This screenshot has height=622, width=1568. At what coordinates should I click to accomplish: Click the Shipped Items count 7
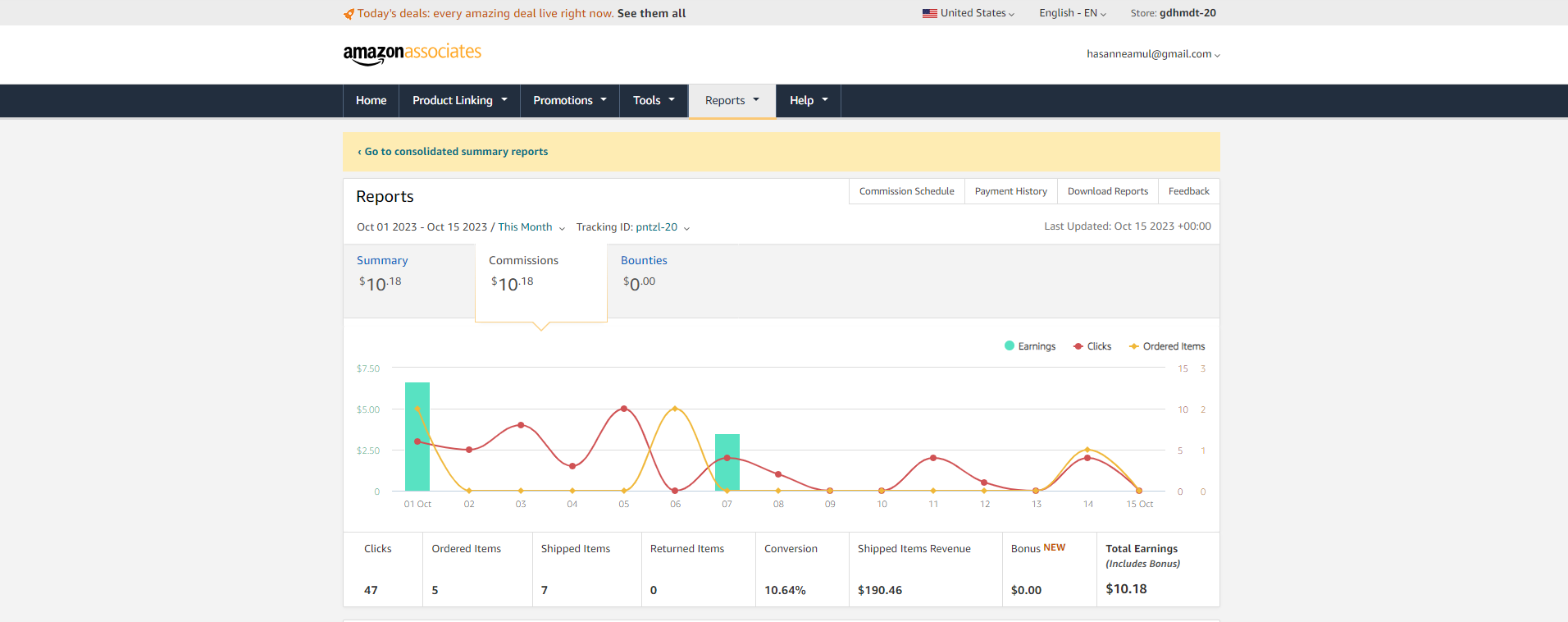point(545,590)
